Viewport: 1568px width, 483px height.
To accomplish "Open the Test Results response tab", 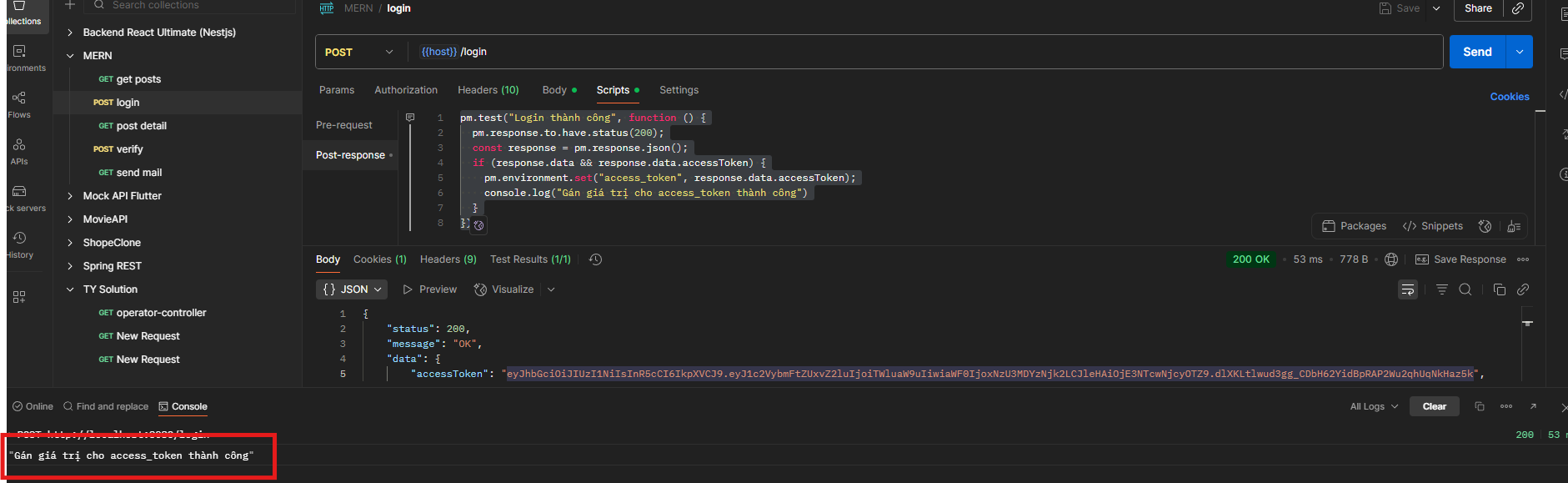I will click(530, 259).
